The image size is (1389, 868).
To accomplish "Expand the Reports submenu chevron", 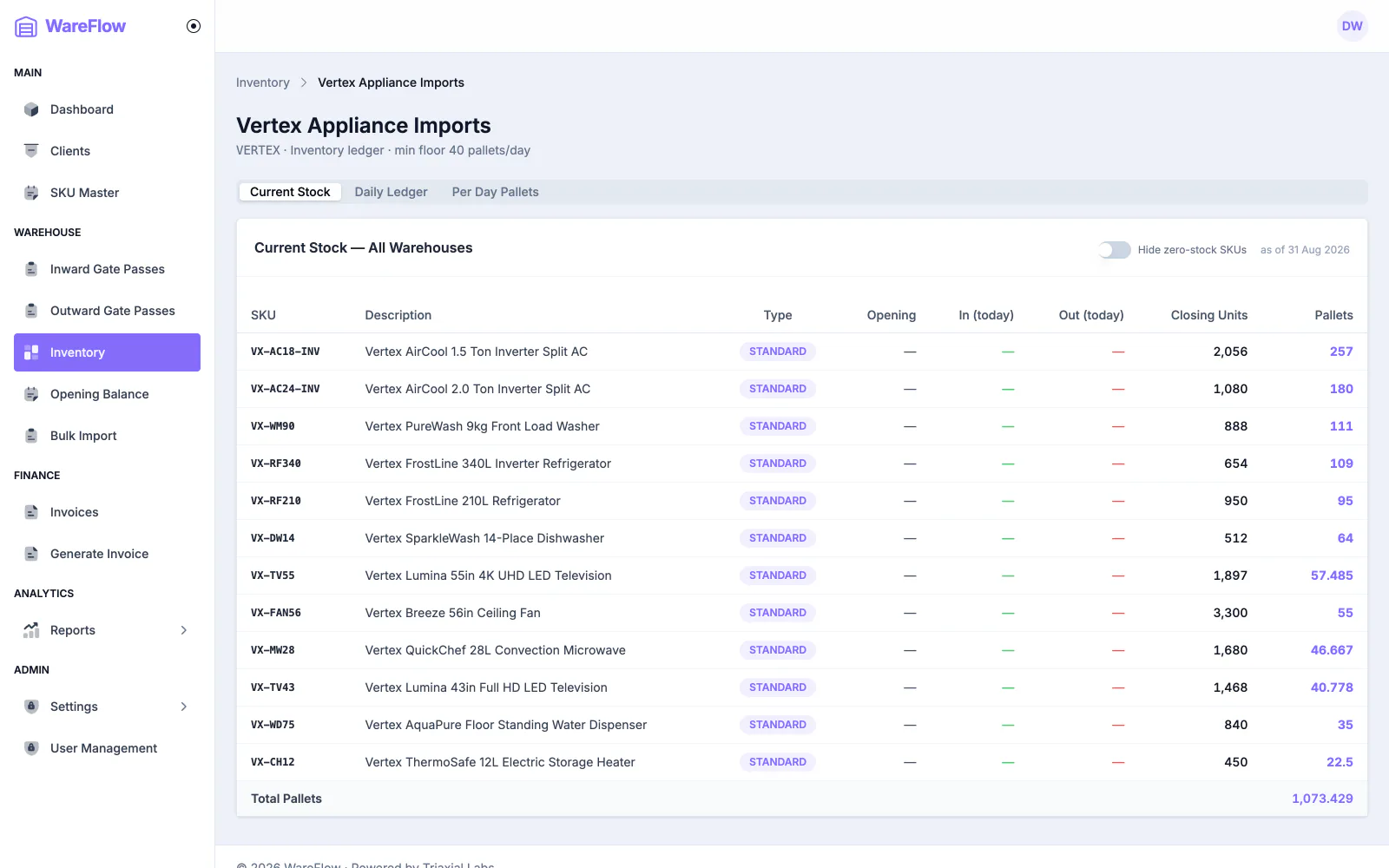I will (184, 630).
